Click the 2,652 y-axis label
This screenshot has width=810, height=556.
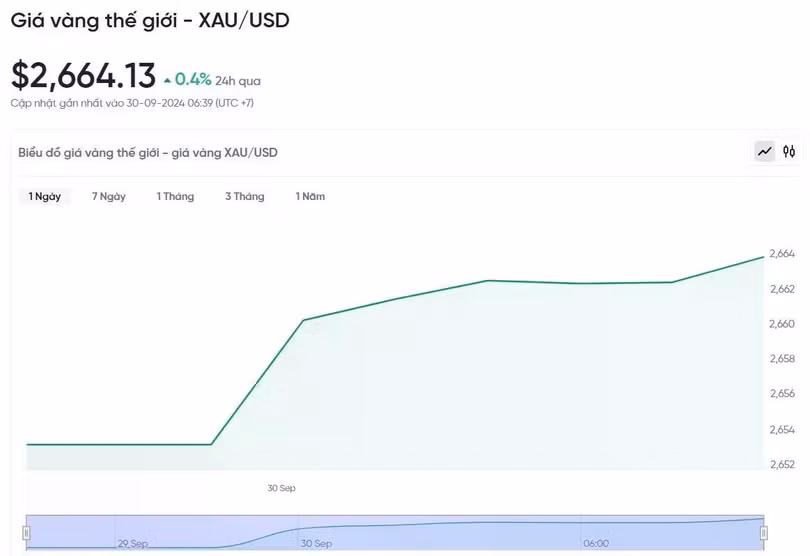point(782,464)
